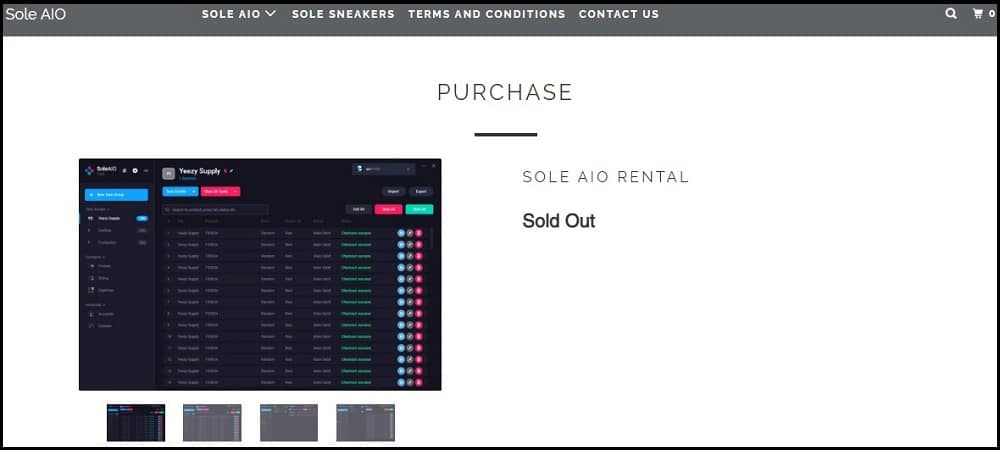The image size is (1000, 450).
Task: Click the Sole AIO site logo
Action: point(36,13)
